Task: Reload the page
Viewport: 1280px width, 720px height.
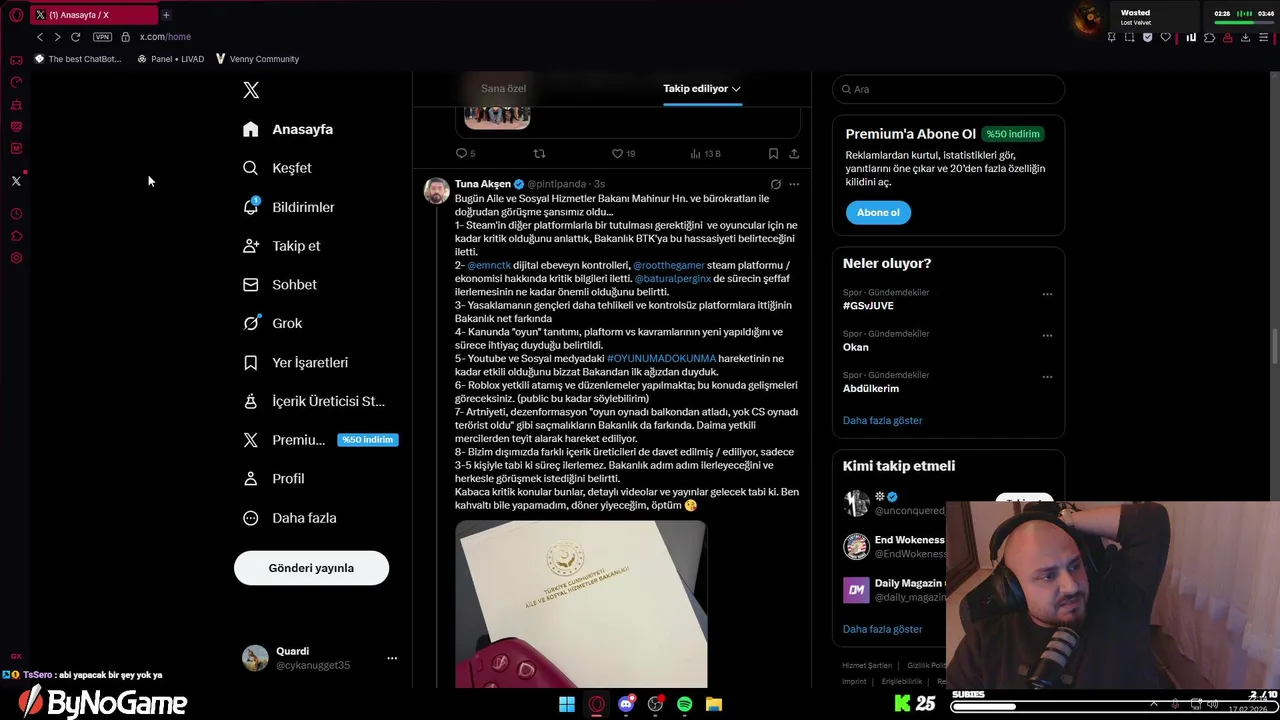Action: 75,37
